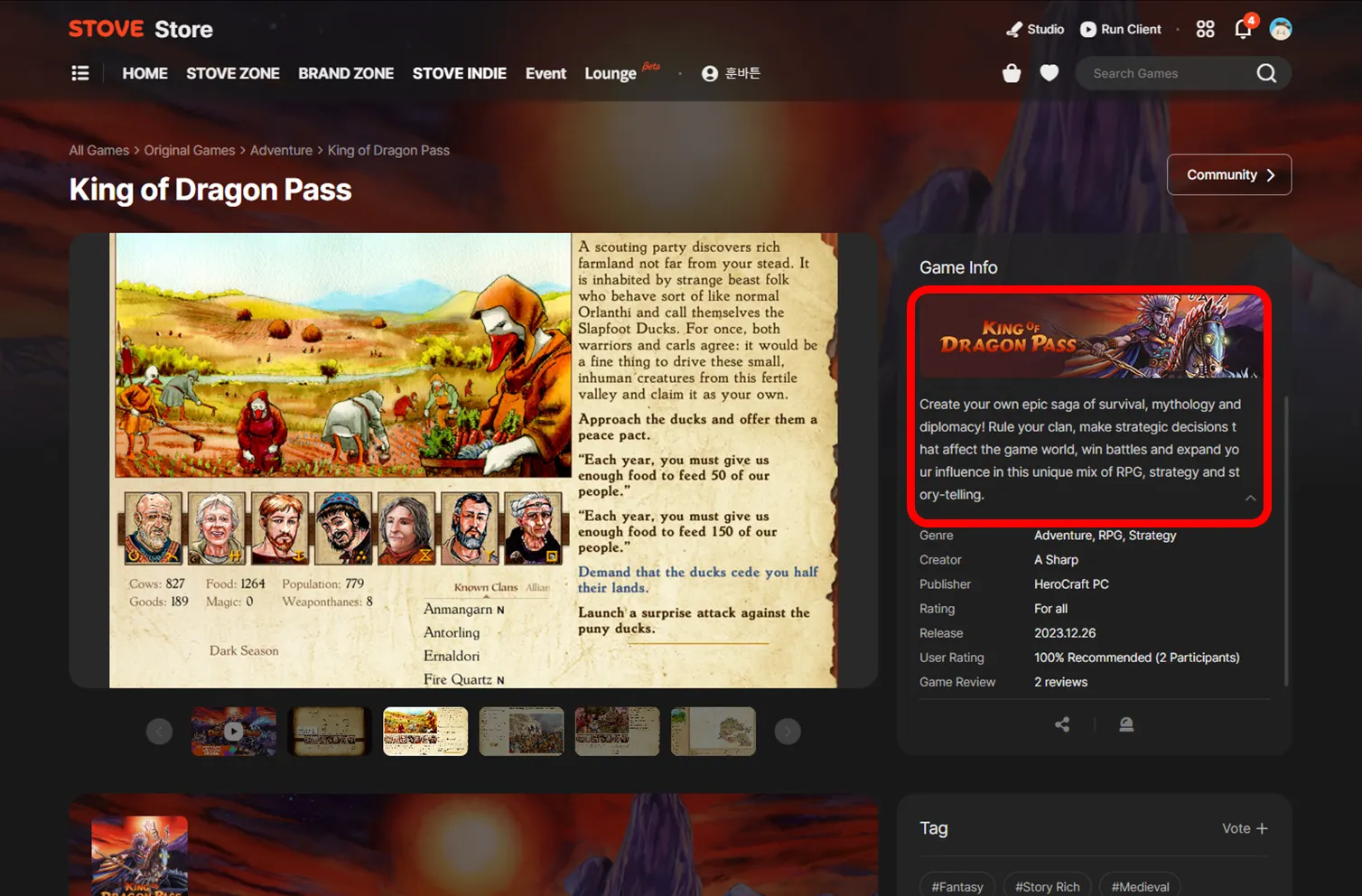Collapse the game description chevron
Viewport: 1362px width, 896px height.
tap(1251, 498)
